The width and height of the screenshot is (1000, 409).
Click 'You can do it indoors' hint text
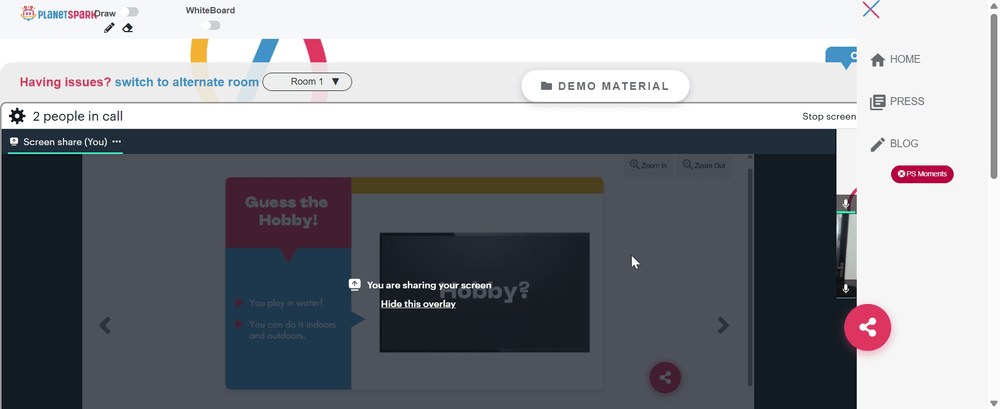coord(292,330)
